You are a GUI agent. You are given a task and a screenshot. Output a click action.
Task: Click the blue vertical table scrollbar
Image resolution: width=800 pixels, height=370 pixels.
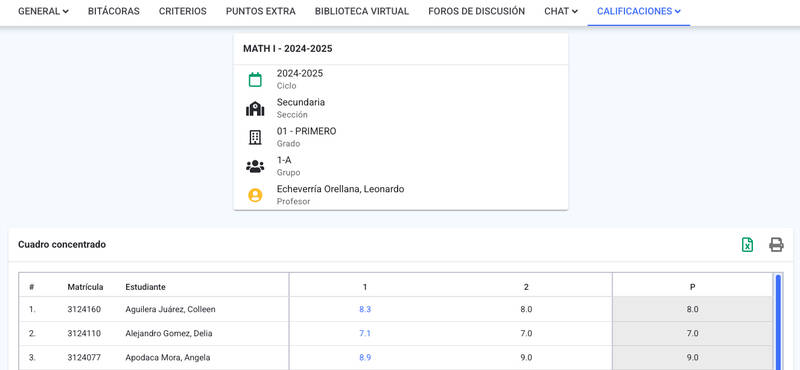778,322
